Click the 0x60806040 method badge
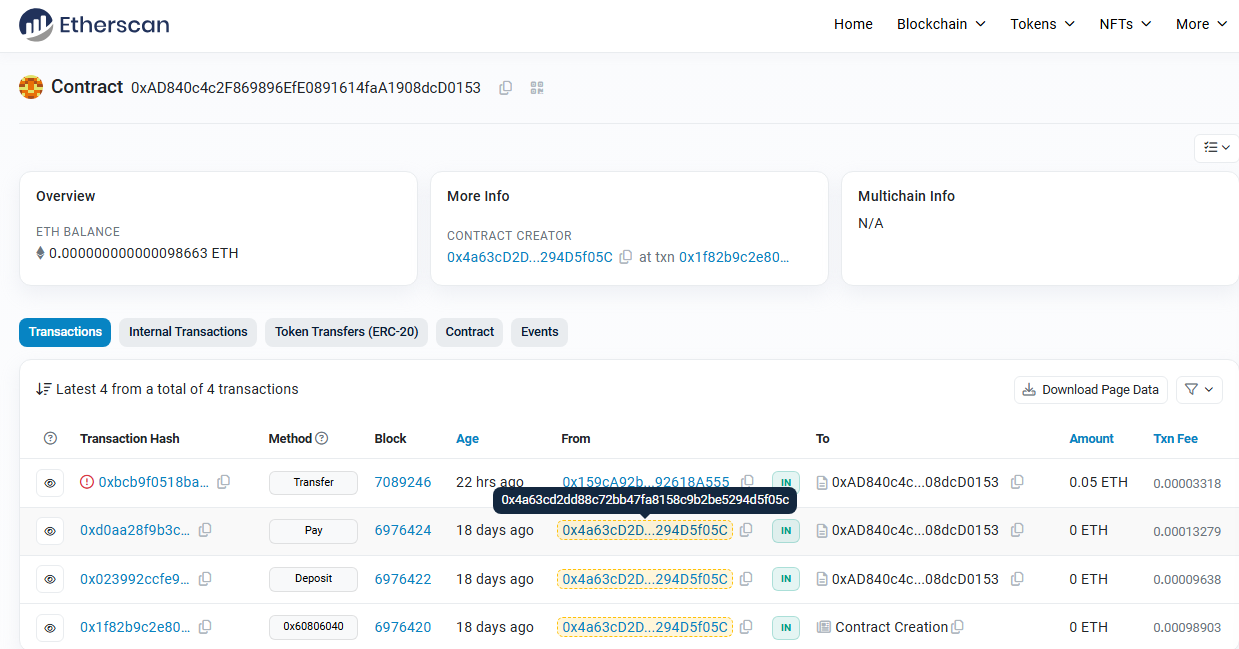1239x649 pixels. pos(313,627)
